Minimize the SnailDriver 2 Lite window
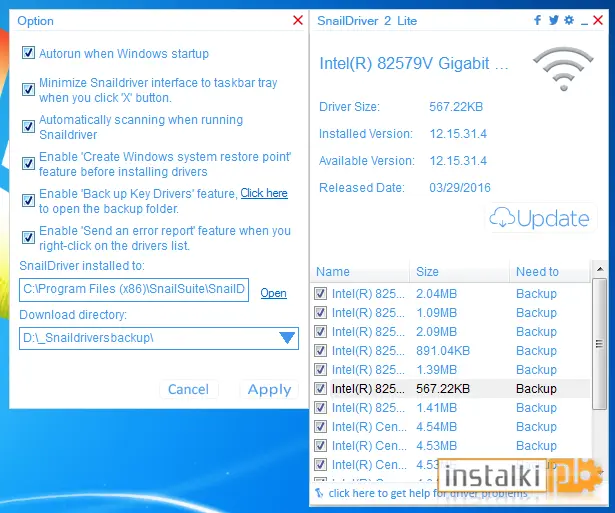Viewport: 615px width, 513px height. (584, 22)
